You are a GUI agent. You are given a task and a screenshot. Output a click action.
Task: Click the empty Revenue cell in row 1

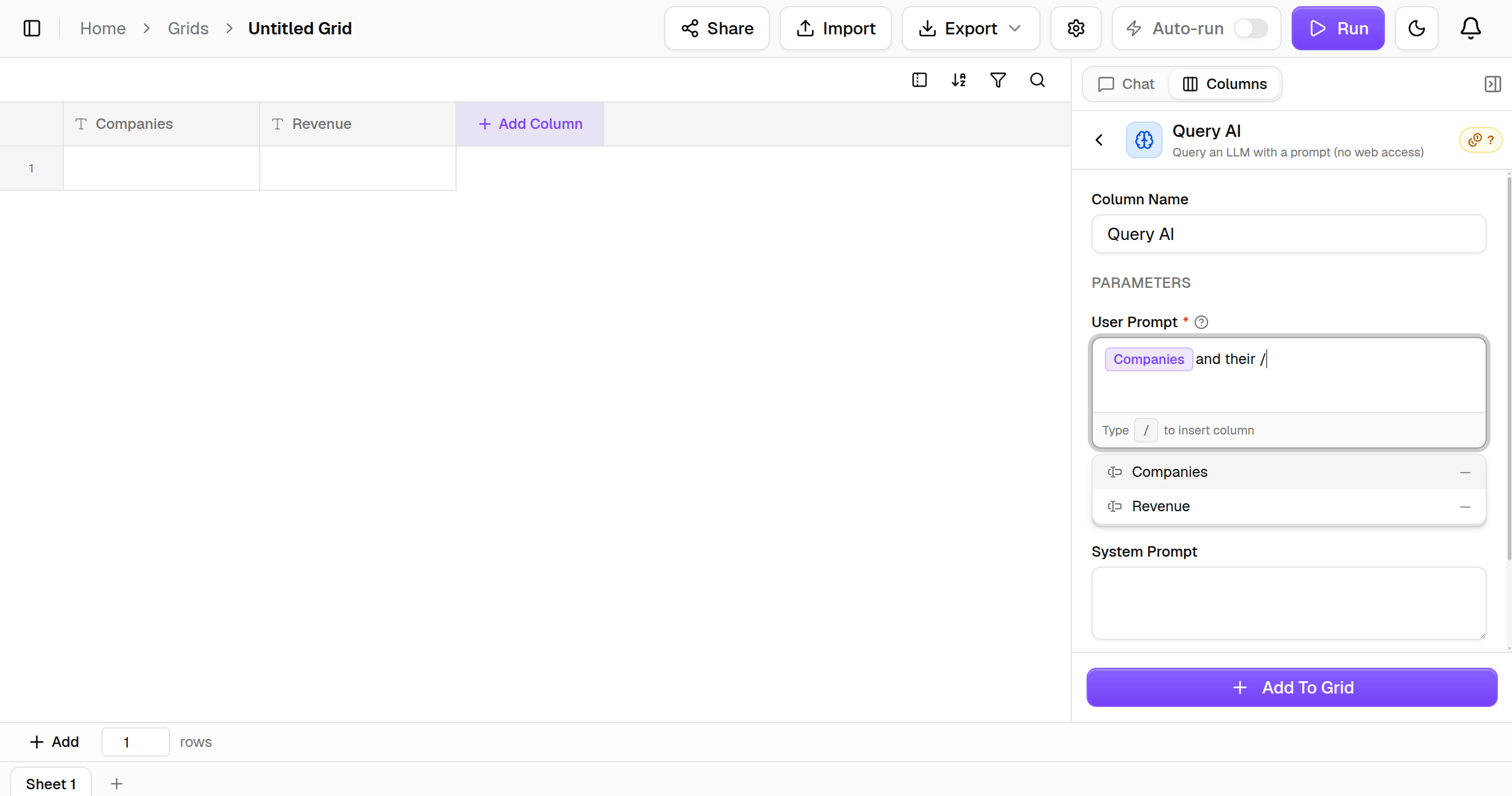coord(358,168)
